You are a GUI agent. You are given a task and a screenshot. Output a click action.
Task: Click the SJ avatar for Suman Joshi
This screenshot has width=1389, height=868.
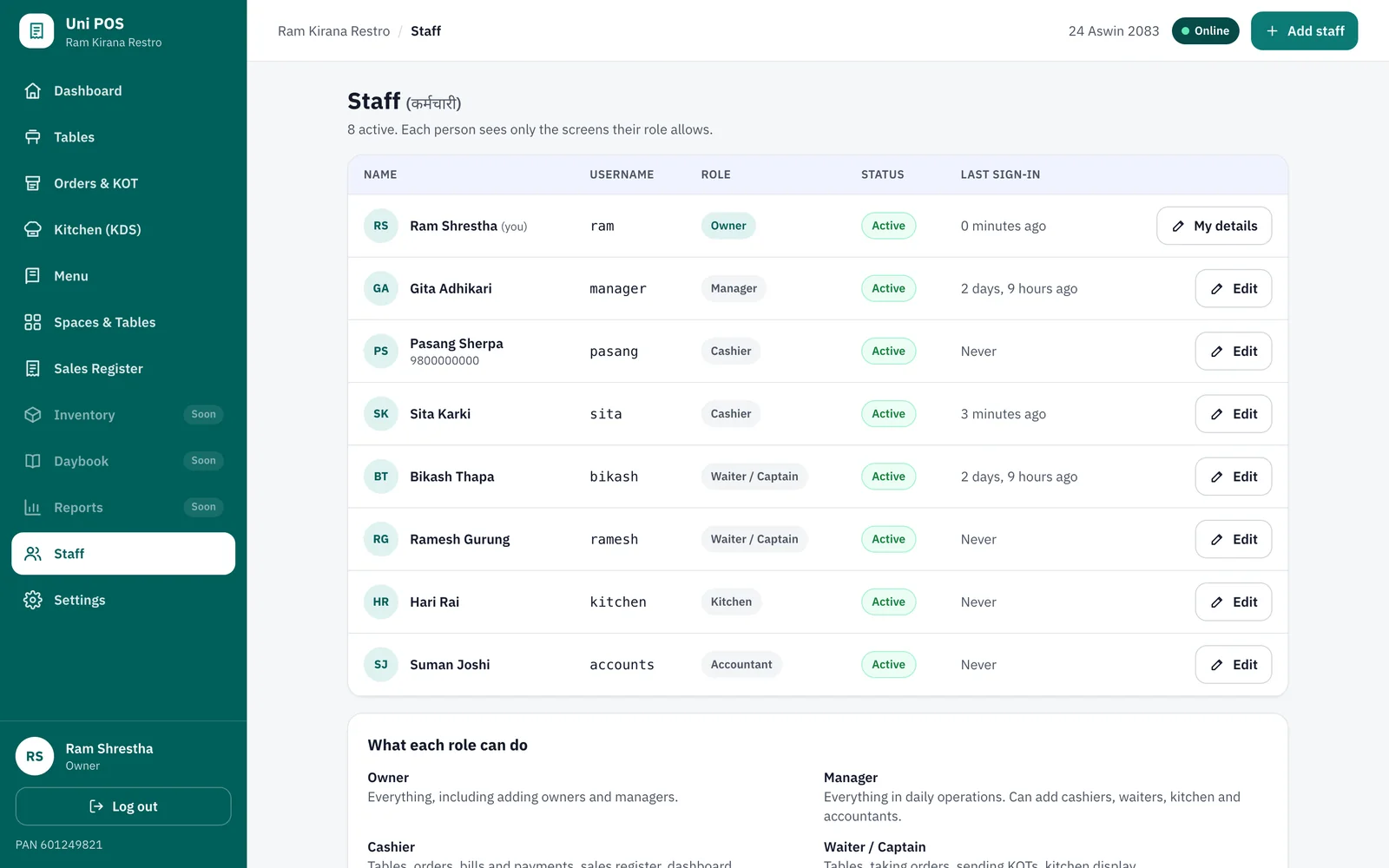coord(381,664)
